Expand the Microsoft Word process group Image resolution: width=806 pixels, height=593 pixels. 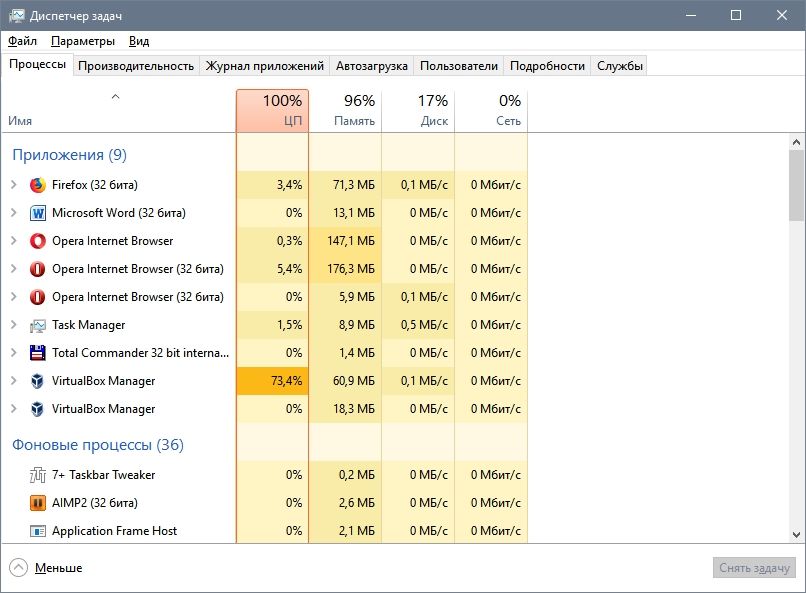tap(13, 213)
